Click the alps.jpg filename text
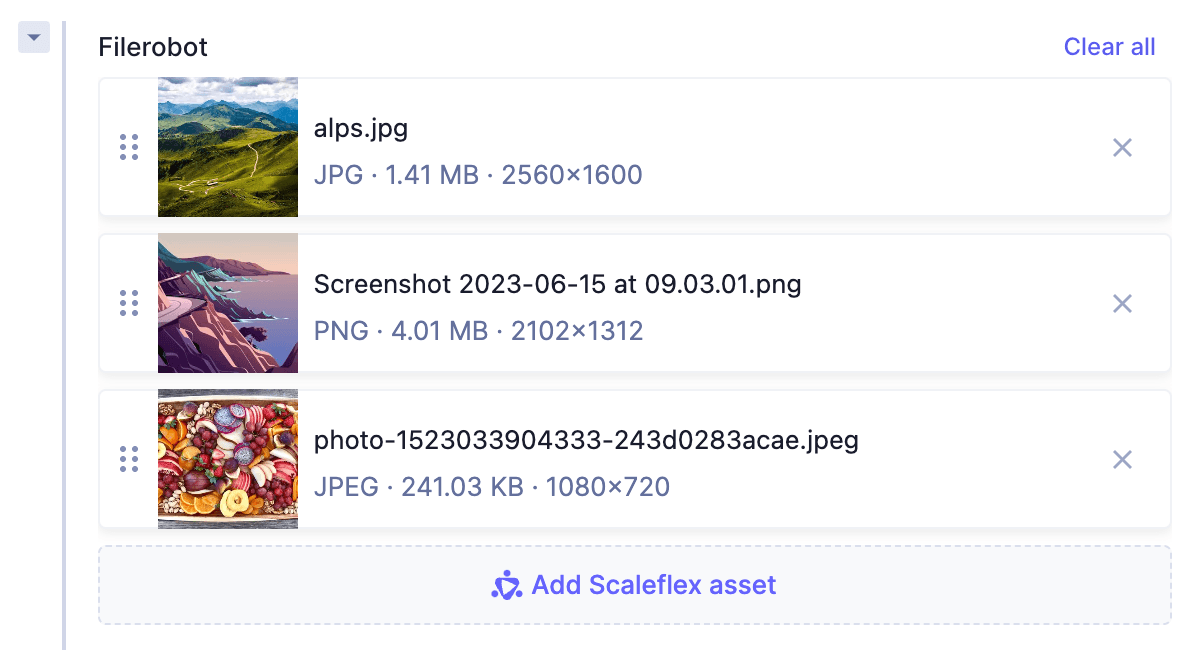1194x650 pixels. point(362,128)
